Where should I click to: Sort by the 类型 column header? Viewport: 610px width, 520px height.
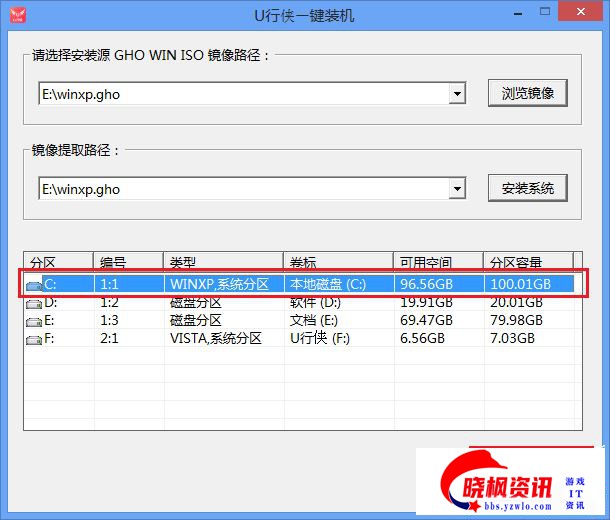click(222, 262)
